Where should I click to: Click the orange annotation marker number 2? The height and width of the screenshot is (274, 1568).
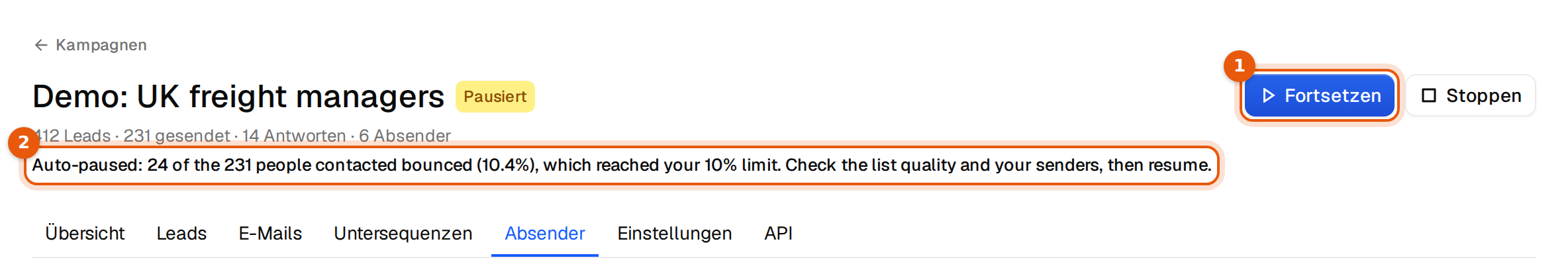coord(23,142)
